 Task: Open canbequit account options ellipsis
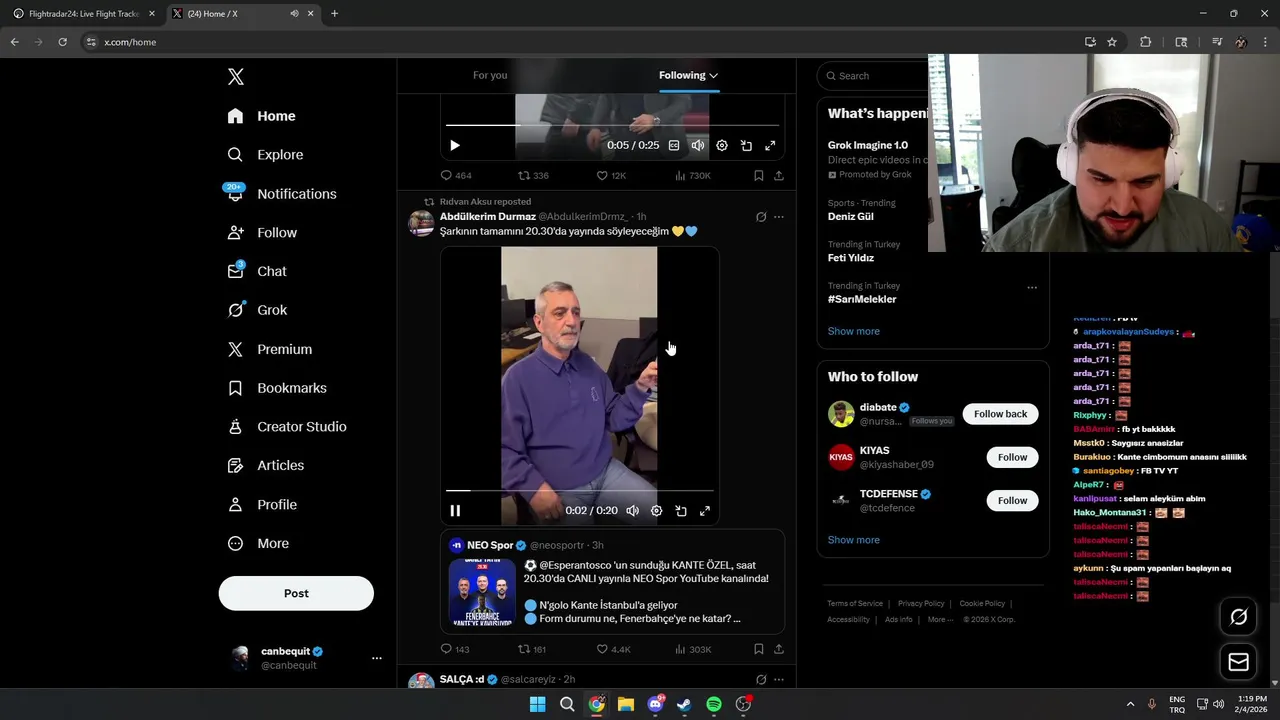(377, 658)
